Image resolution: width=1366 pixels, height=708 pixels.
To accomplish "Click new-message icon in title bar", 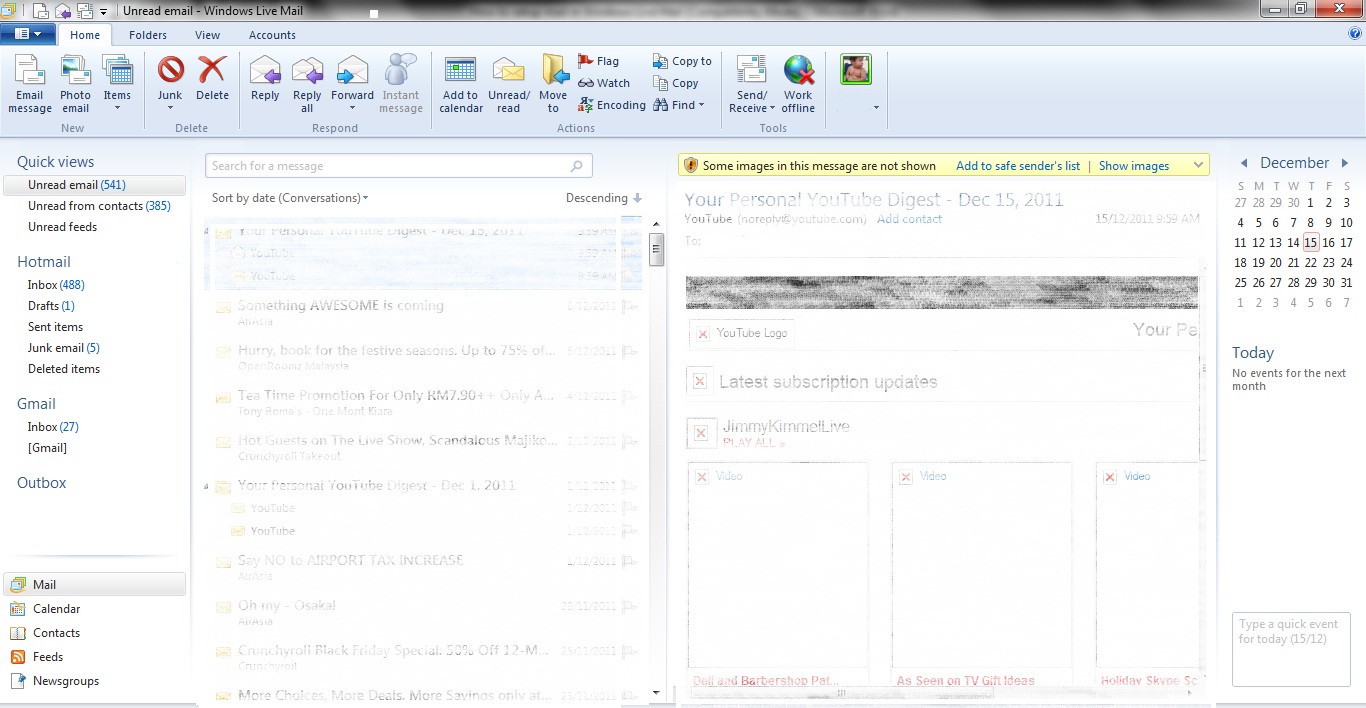I will [x=41, y=11].
